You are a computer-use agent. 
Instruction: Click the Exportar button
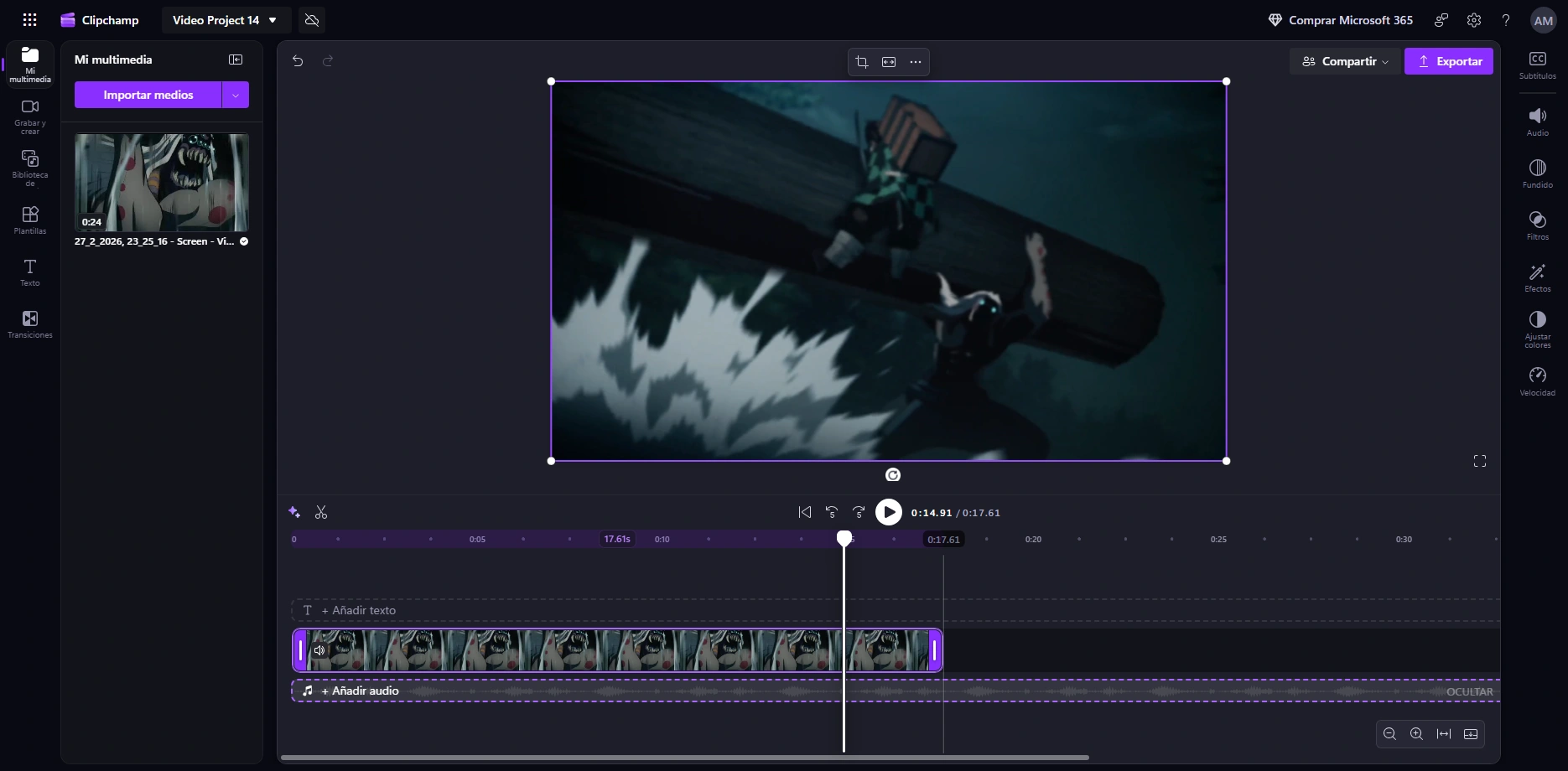point(1449,61)
